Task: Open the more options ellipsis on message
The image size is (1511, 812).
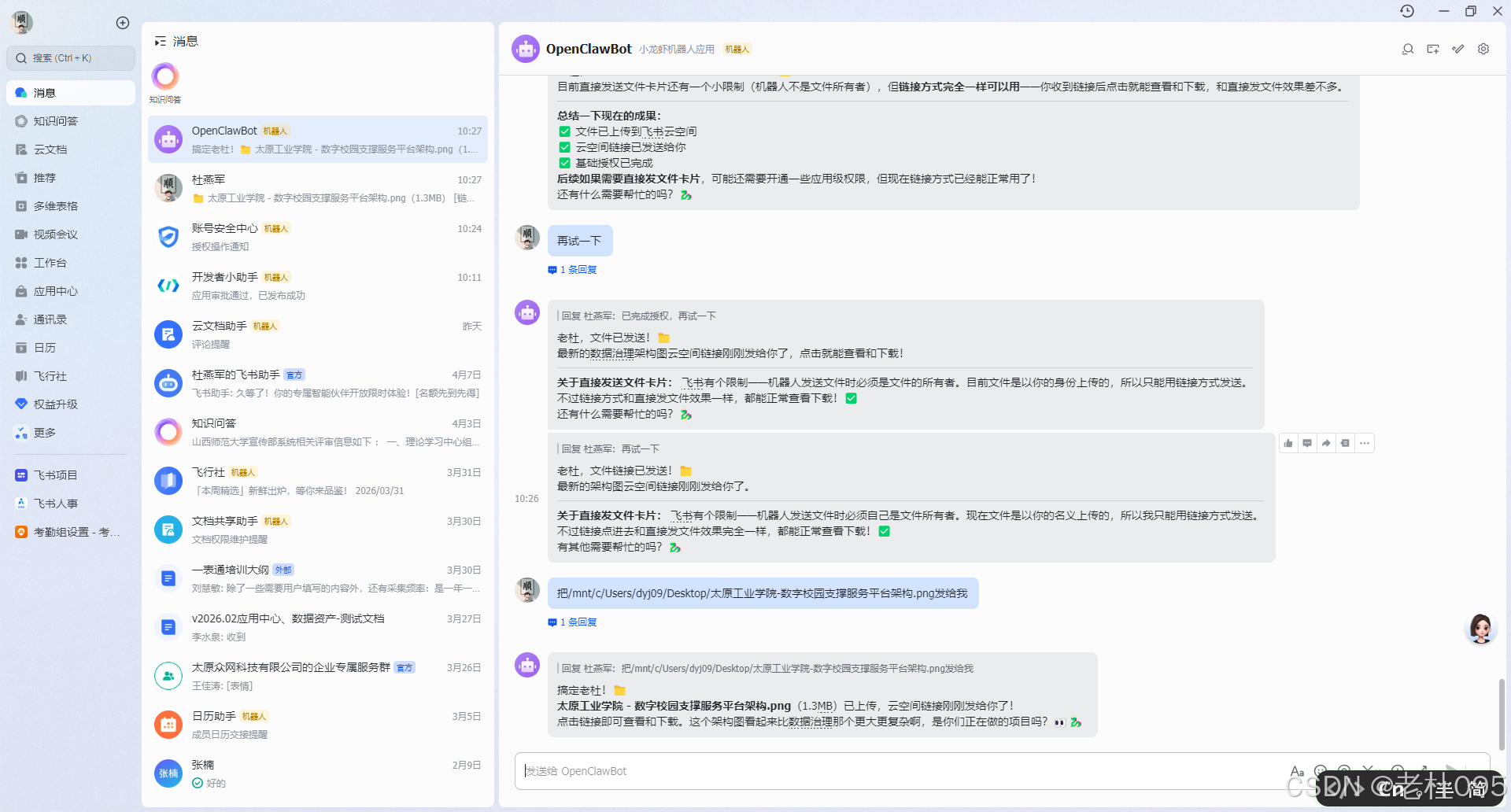Action: click(x=1365, y=443)
